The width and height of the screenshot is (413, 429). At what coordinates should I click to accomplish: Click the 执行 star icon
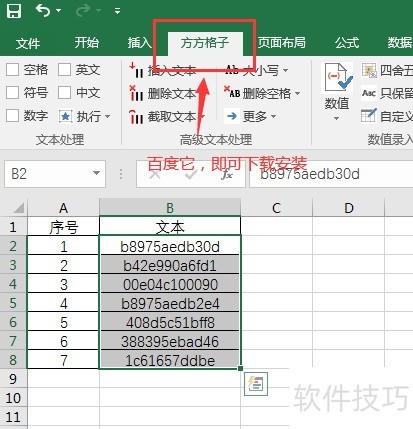tap(65, 116)
